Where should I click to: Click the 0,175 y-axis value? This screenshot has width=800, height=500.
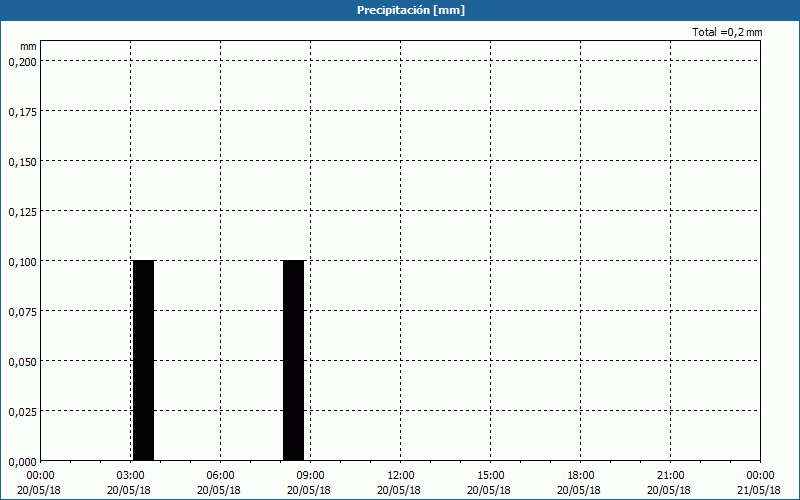[22, 112]
